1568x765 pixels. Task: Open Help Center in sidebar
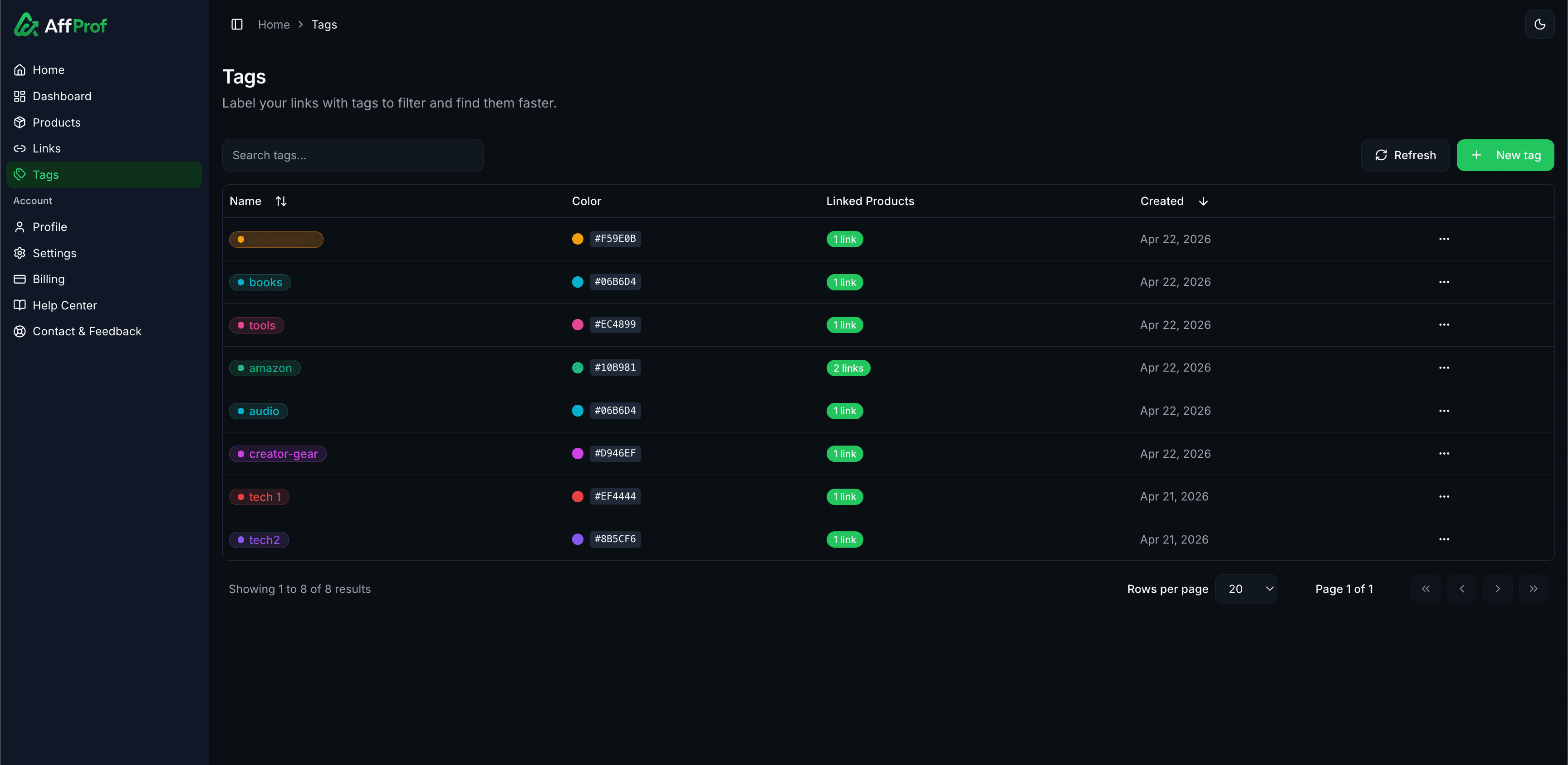(64, 305)
